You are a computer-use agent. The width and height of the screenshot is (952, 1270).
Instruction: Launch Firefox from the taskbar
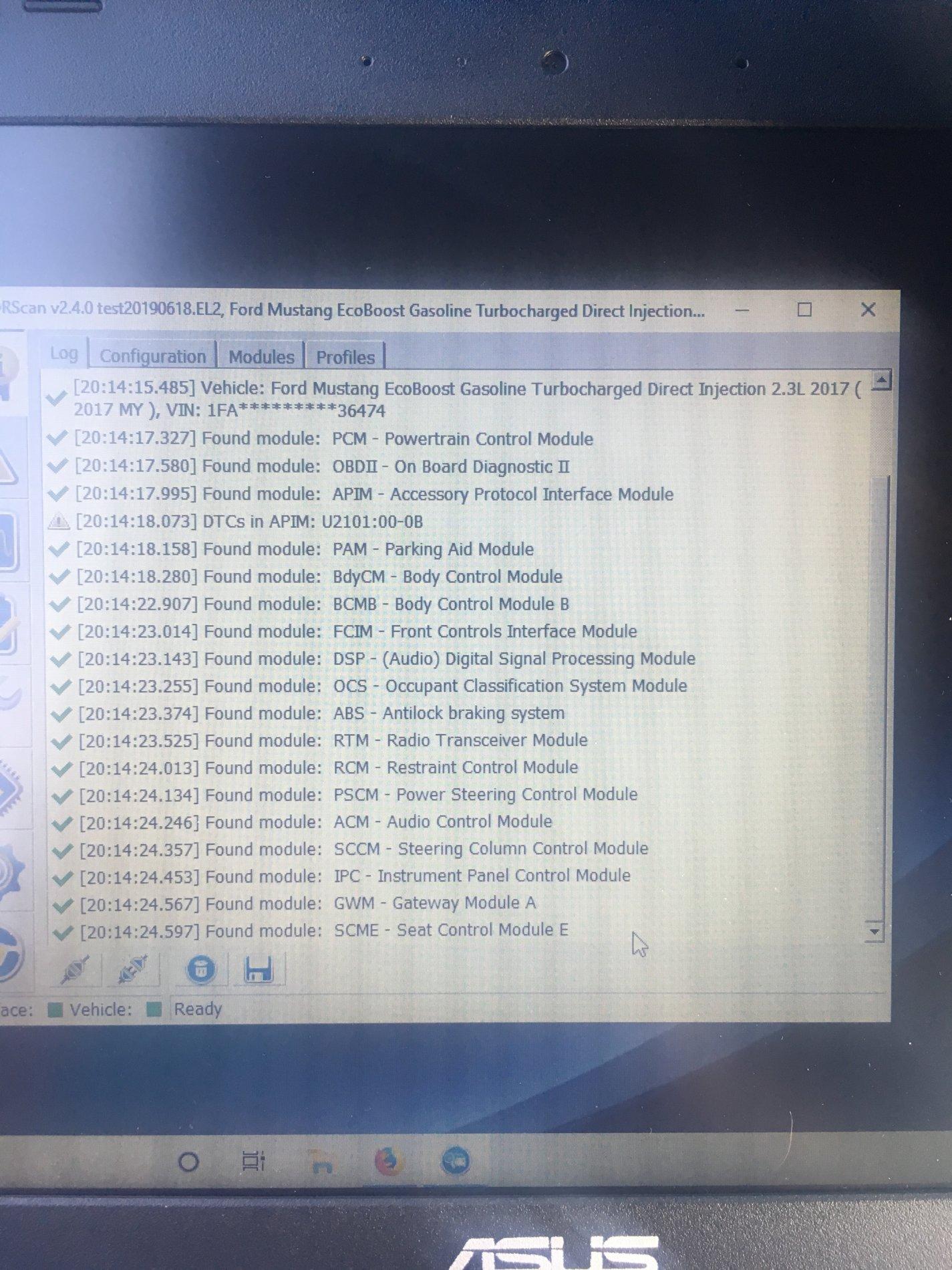(x=388, y=1161)
